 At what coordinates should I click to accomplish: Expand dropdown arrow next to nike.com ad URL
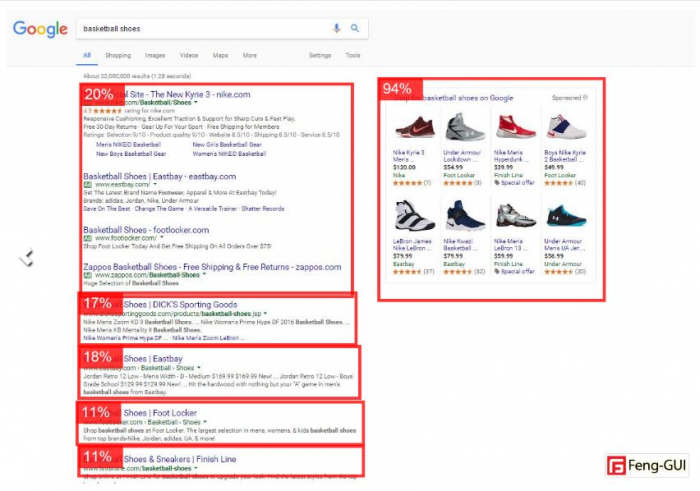[x=196, y=103]
